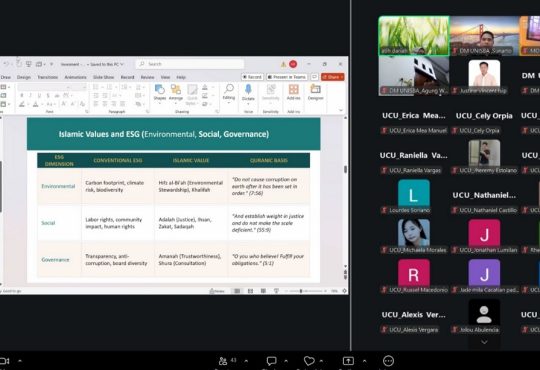Open the Zoom chat icon
540x370 pixels.
(x=271, y=361)
